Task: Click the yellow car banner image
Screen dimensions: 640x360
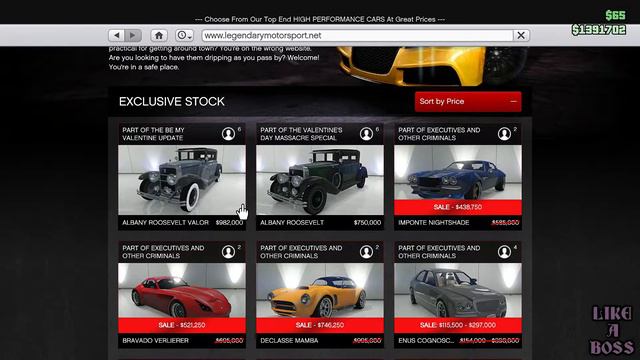Action: pos(433,66)
